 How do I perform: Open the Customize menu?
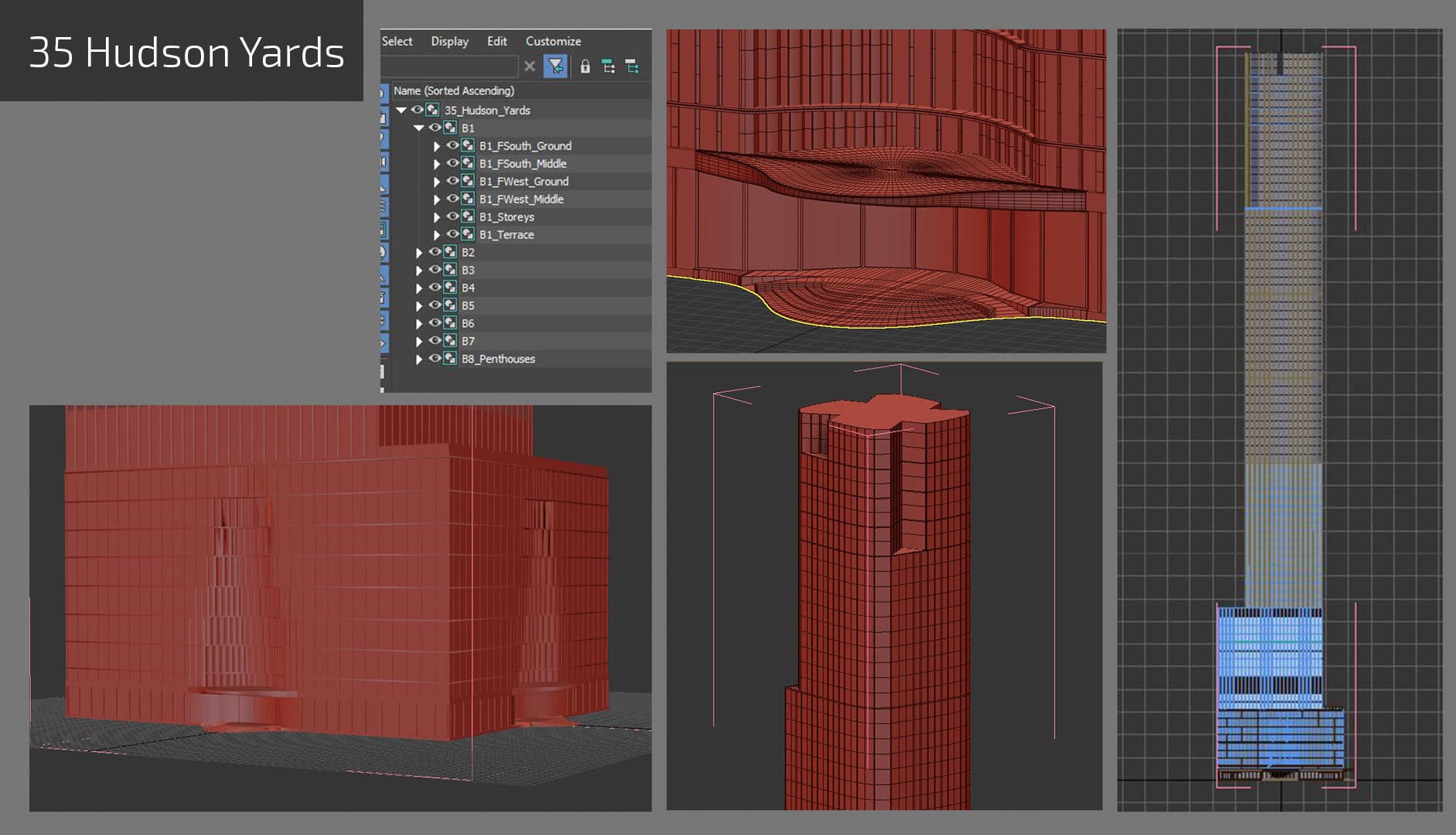(554, 41)
